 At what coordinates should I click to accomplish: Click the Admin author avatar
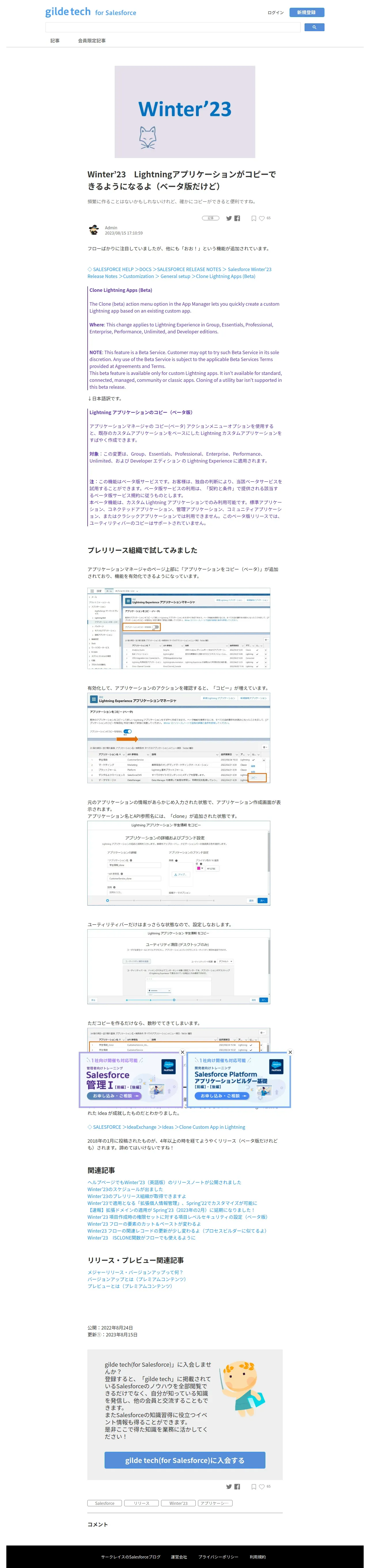pos(94,230)
